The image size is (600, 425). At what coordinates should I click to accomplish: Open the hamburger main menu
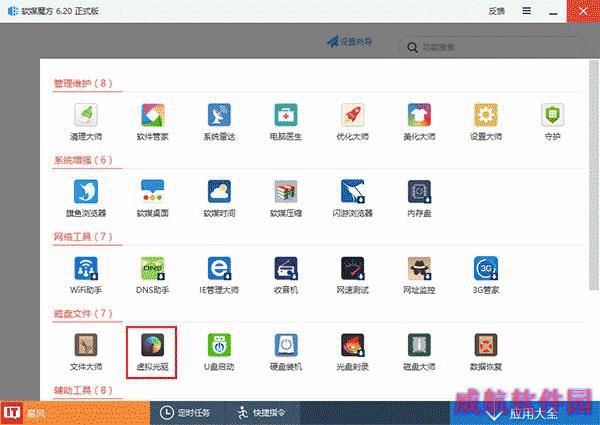point(527,11)
